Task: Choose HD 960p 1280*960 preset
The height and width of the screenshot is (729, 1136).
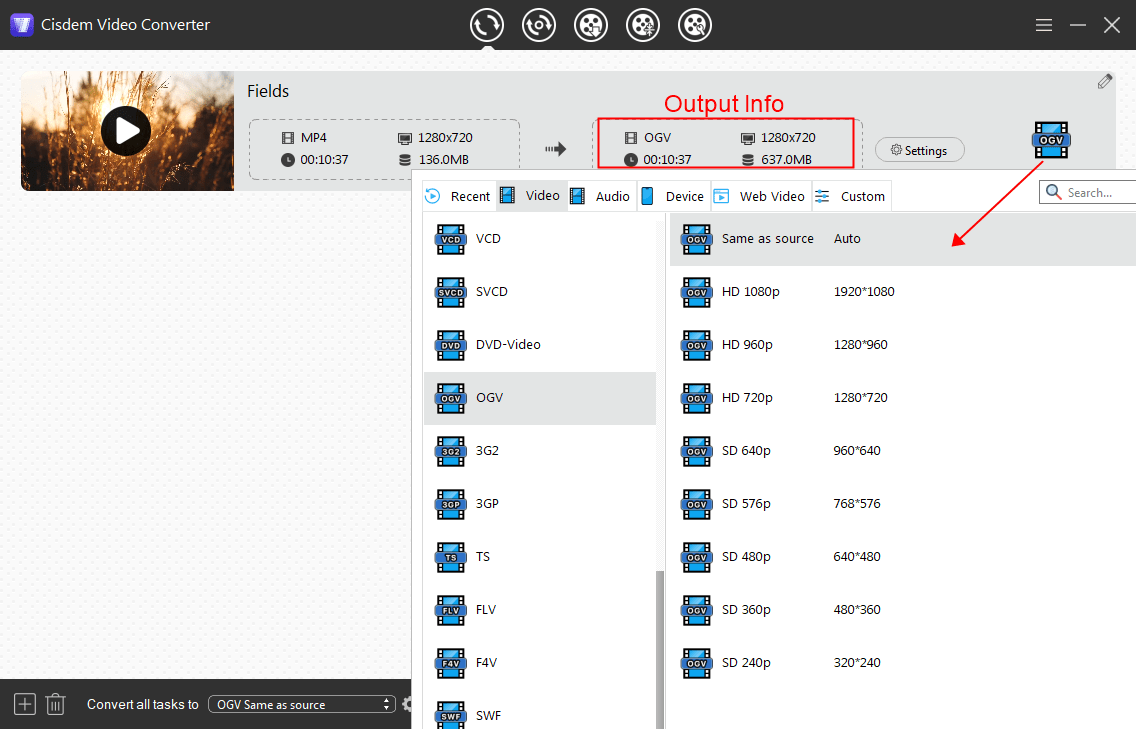Action: pyautogui.click(x=903, y=345)
